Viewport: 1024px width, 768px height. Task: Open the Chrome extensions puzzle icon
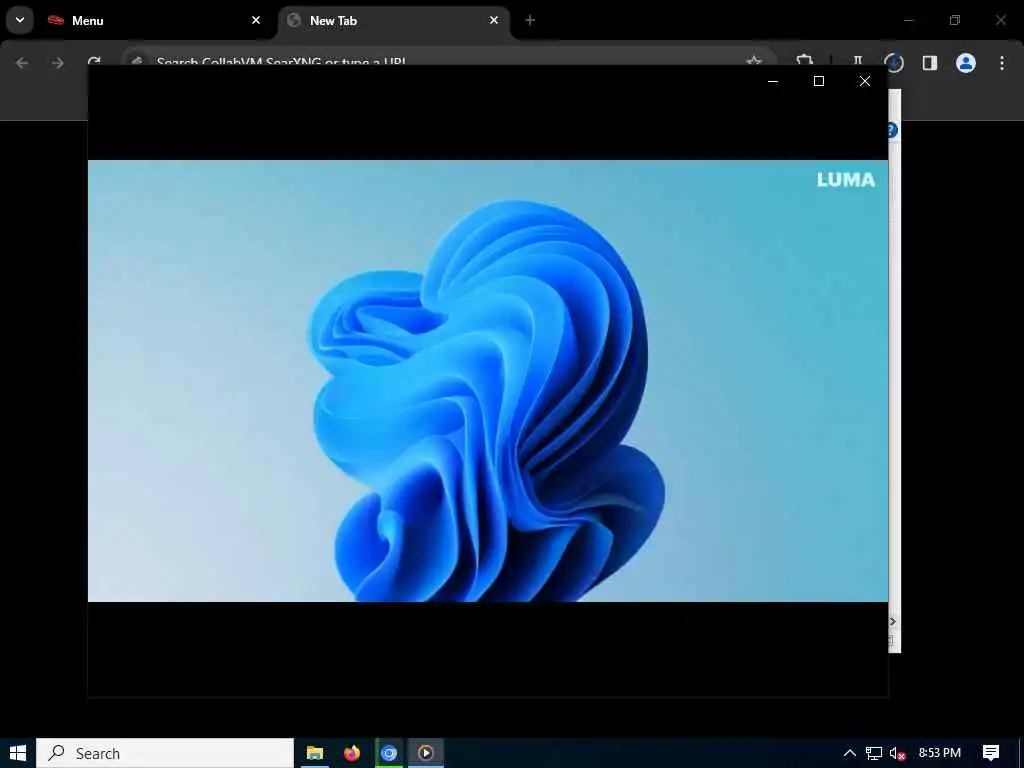805,60
